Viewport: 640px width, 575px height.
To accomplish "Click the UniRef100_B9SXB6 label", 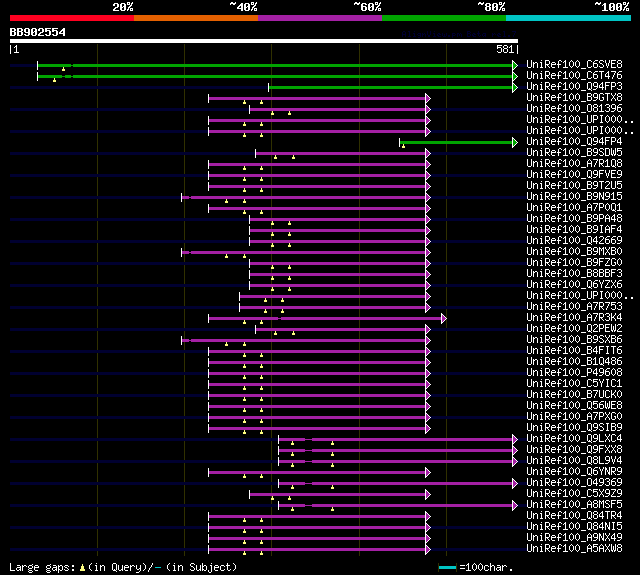I will 574,340.
